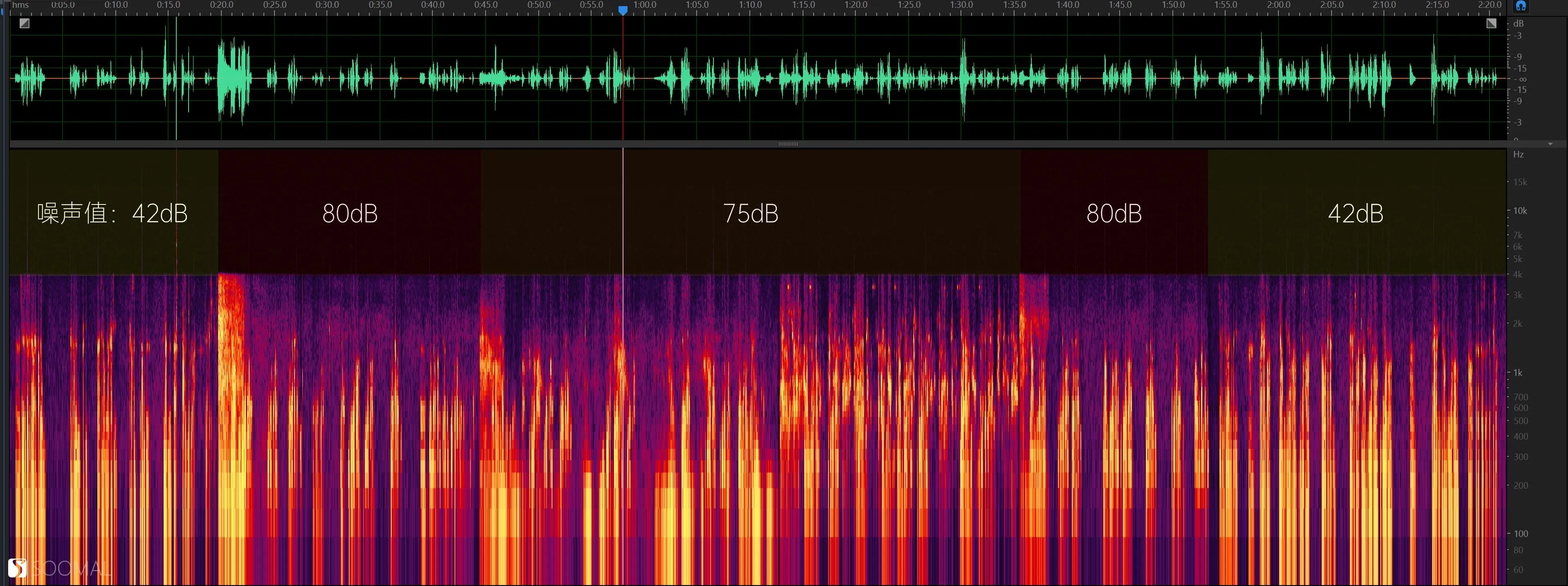Viewport: 1568px width, 586px height.
Task: Click the Hz label on the frequency scale
Action: click(x=1519, y=155)
